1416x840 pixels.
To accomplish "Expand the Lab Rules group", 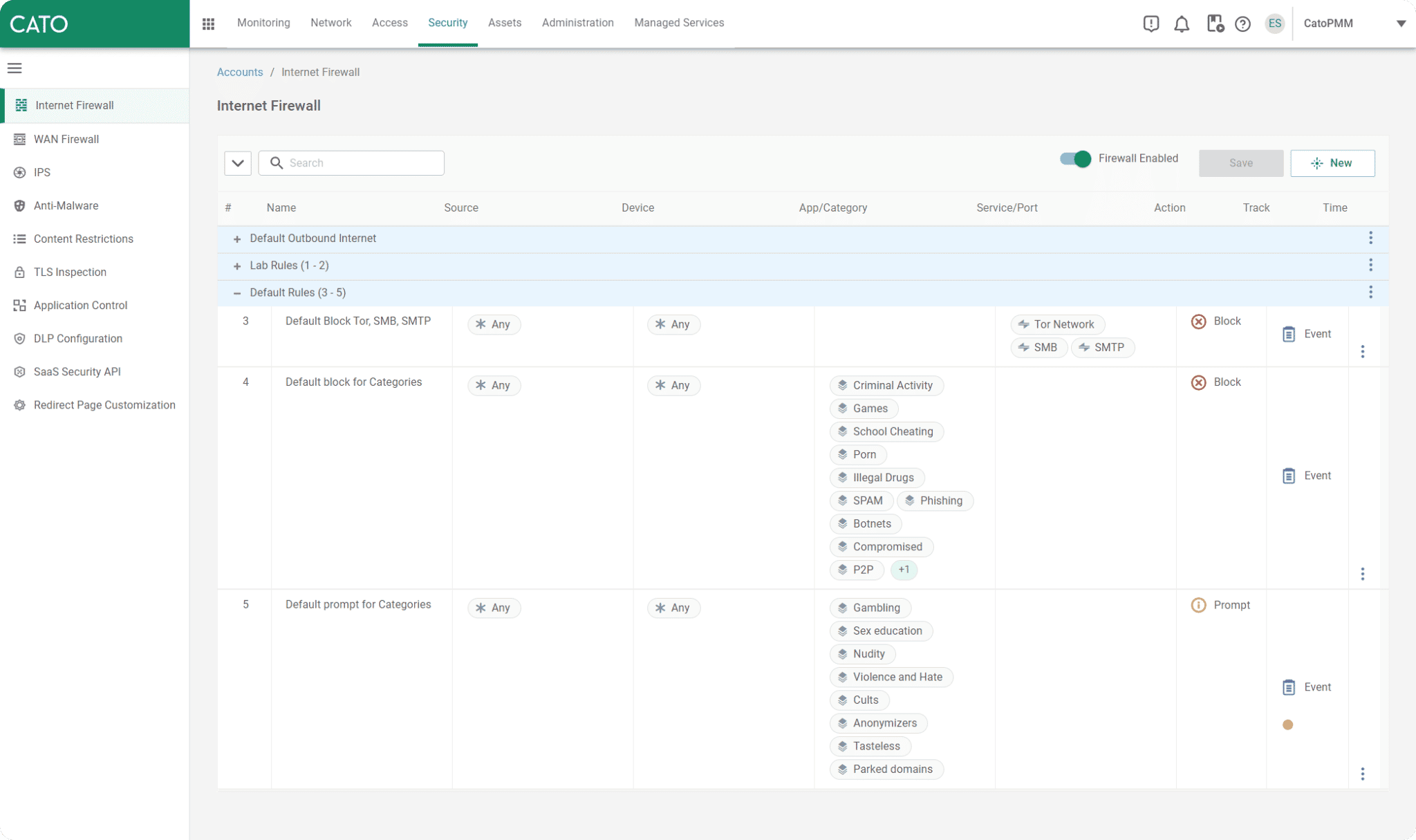I will pyautogui.click(x=237, y=265).
